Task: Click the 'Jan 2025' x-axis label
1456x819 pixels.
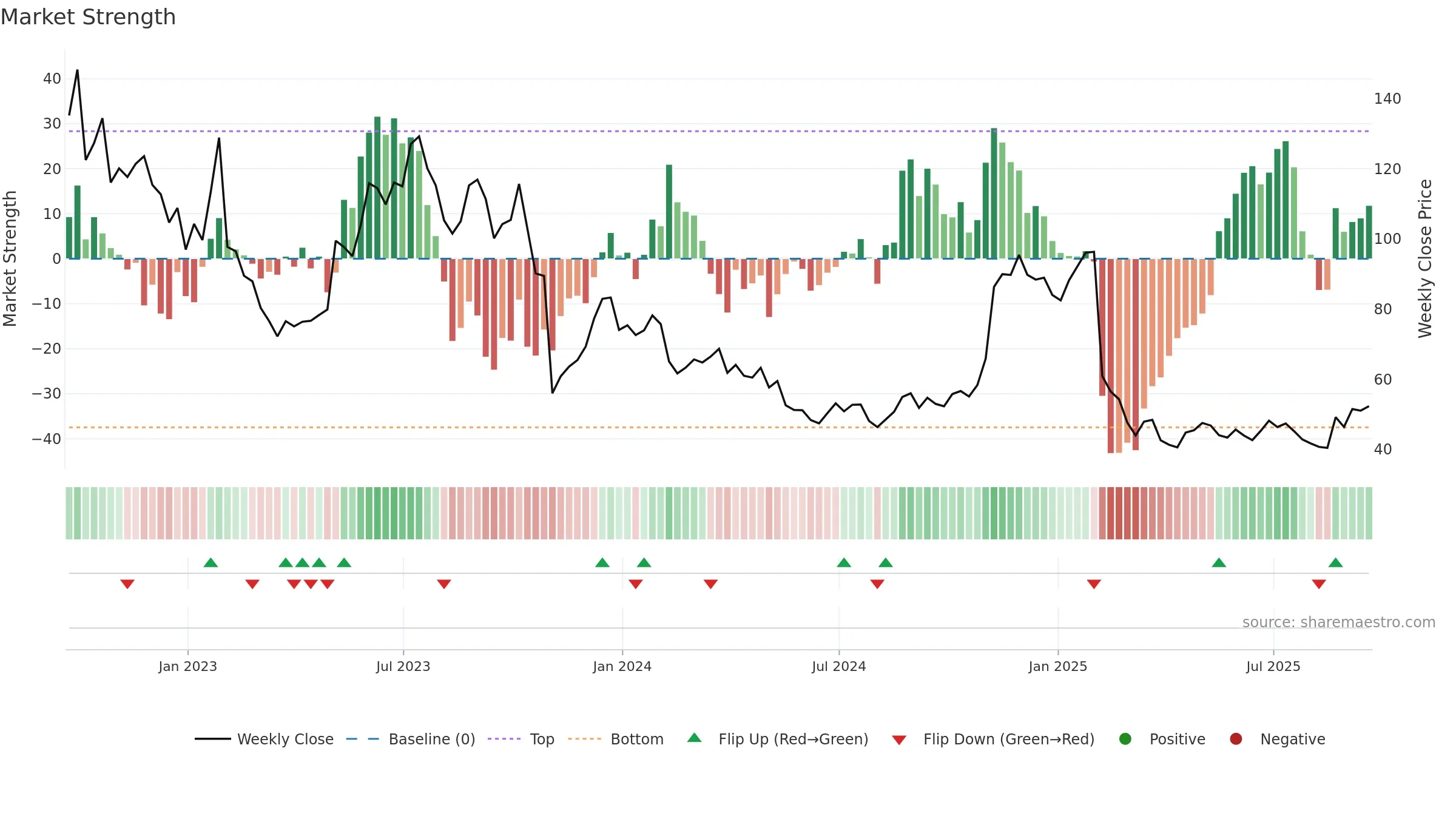Action: (x=1058, y=666)
